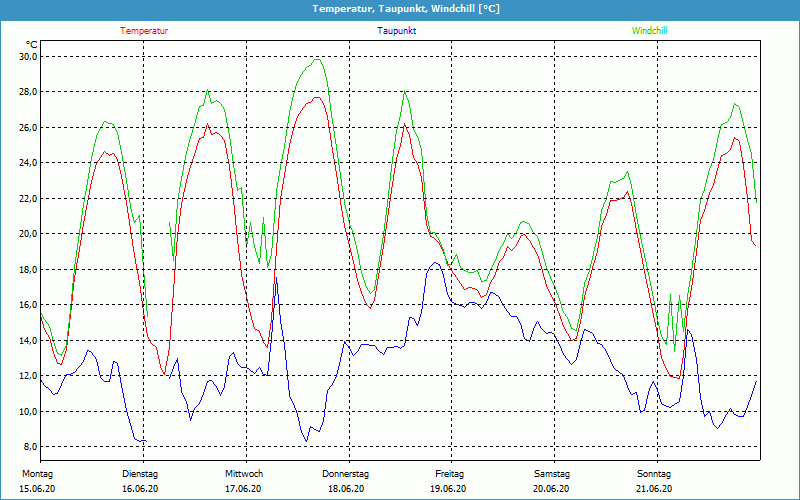Click the 22,0 y-axis value

(28, 198)
